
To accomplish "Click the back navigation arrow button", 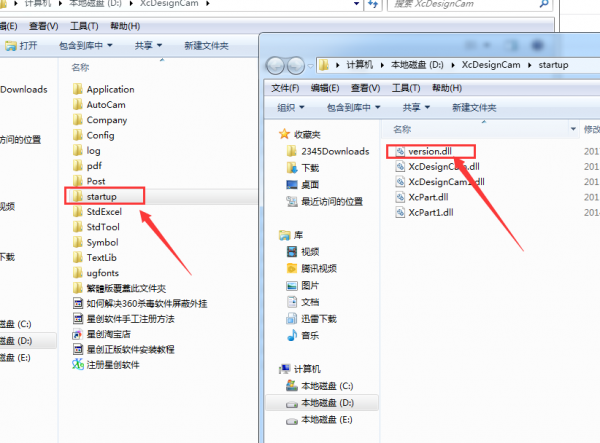I will [x=276, y=66].
